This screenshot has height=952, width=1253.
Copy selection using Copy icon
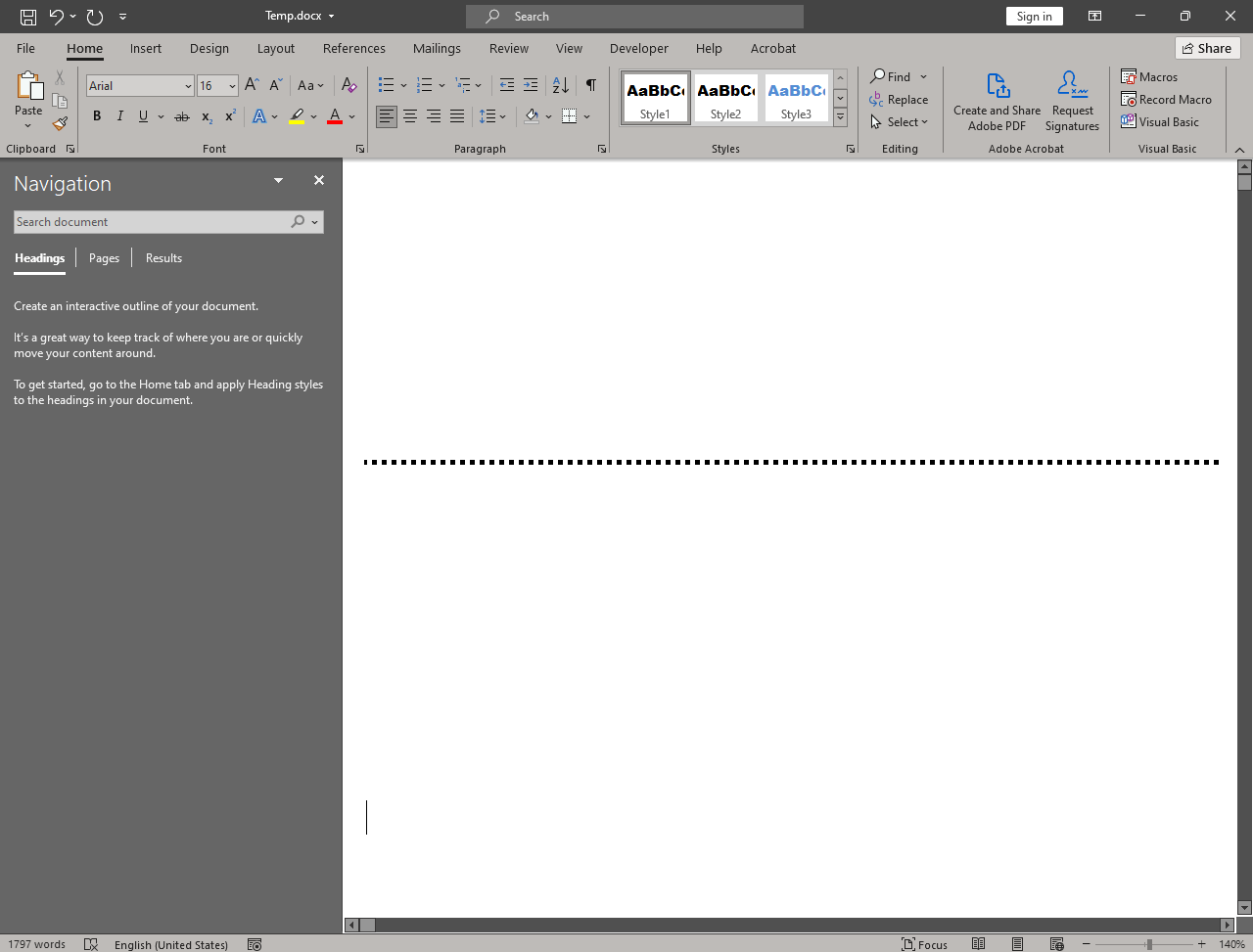click(60, 101)
